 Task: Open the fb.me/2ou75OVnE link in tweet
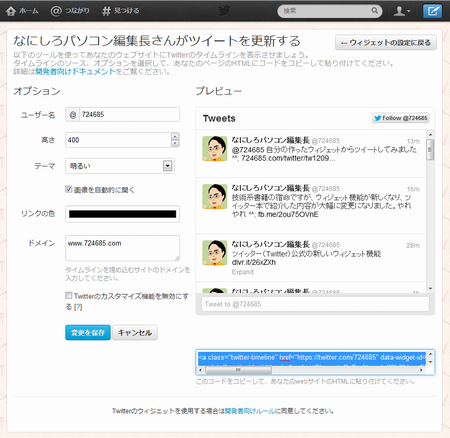point(288,214)
